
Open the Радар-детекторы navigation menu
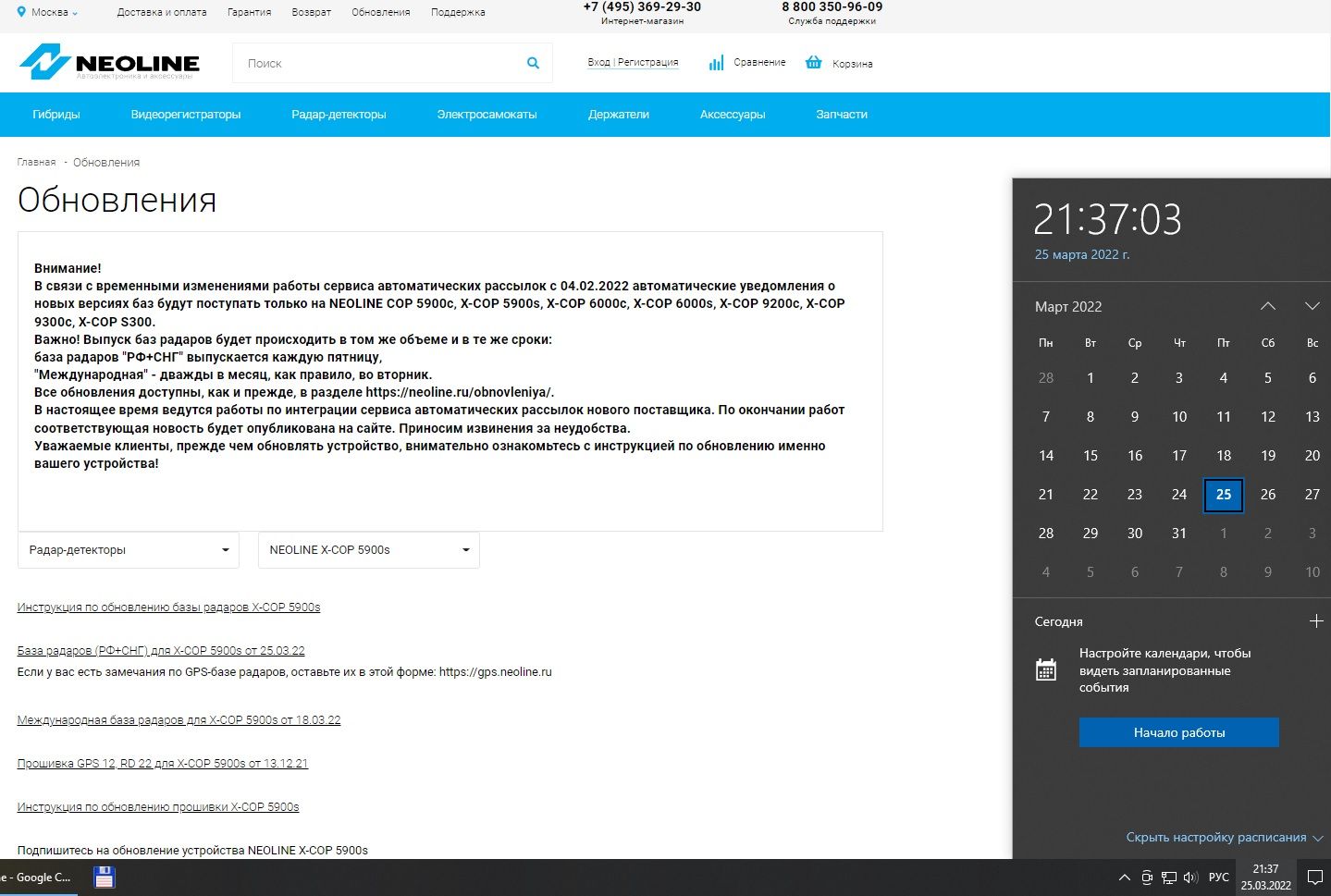(339, 115)
